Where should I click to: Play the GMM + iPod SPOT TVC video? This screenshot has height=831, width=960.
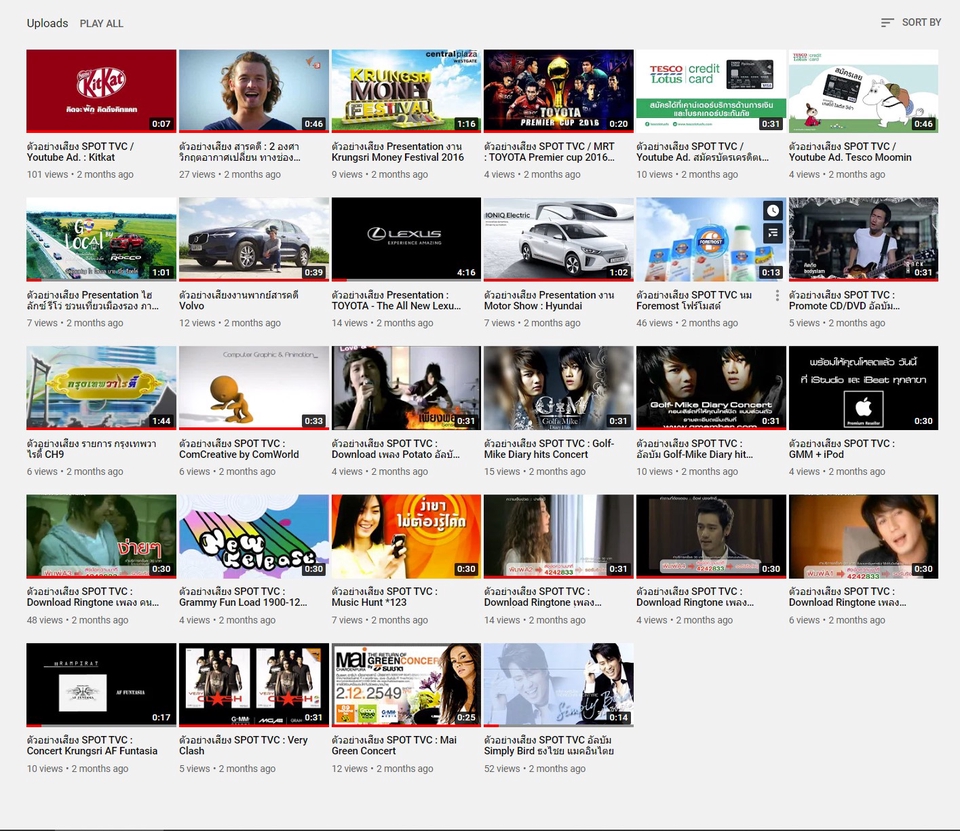click(861, 387)
